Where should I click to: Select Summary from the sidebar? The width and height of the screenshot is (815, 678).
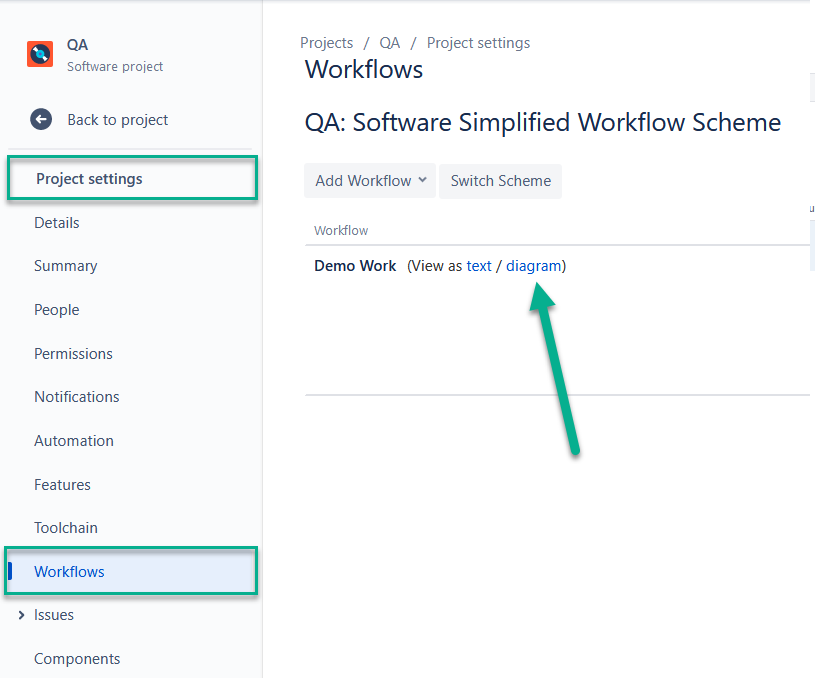tap(65, 266)
